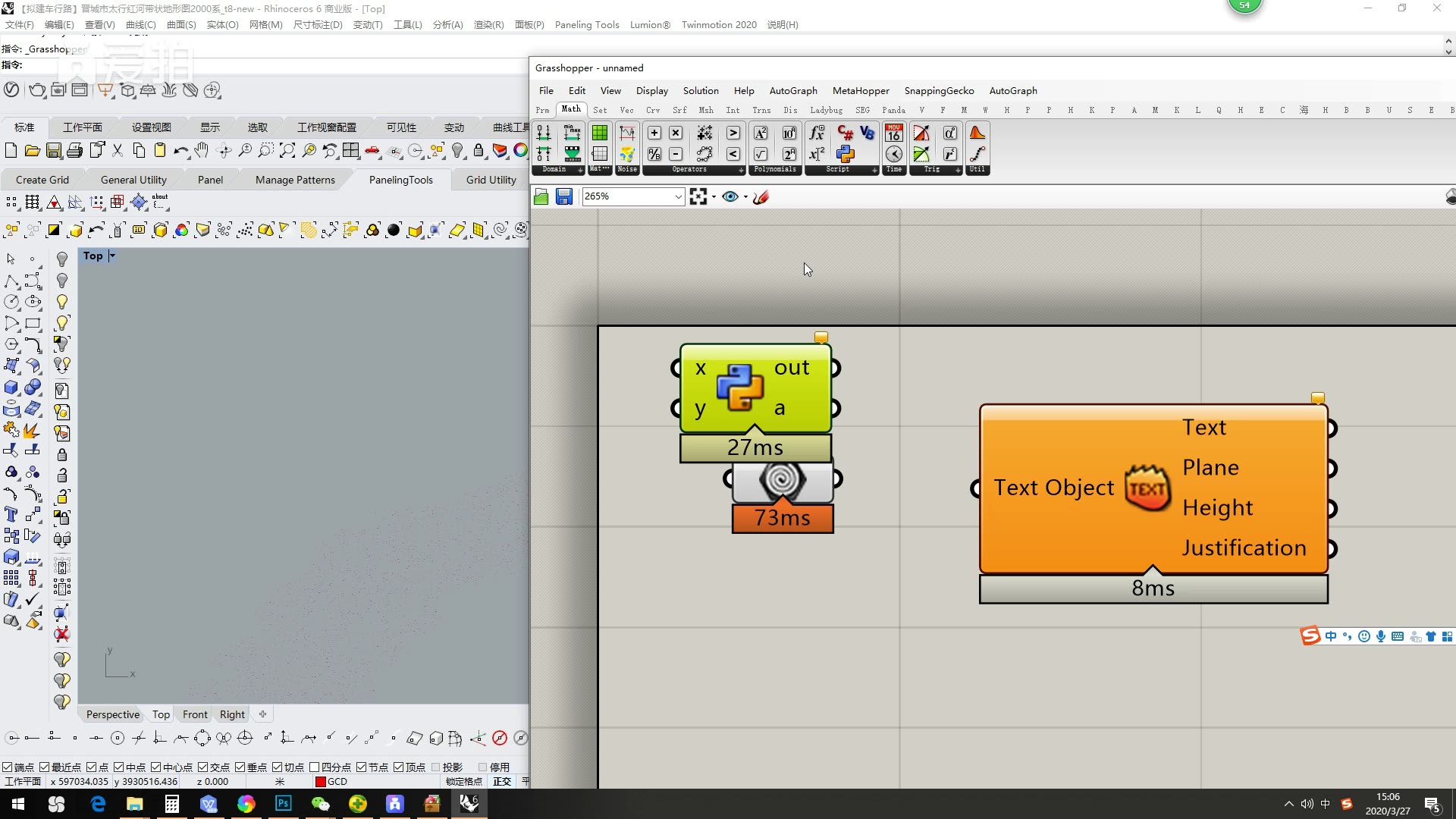Enable the checkbox for 交点 intersection snap

pyautogui.click(x=200, y=767)
